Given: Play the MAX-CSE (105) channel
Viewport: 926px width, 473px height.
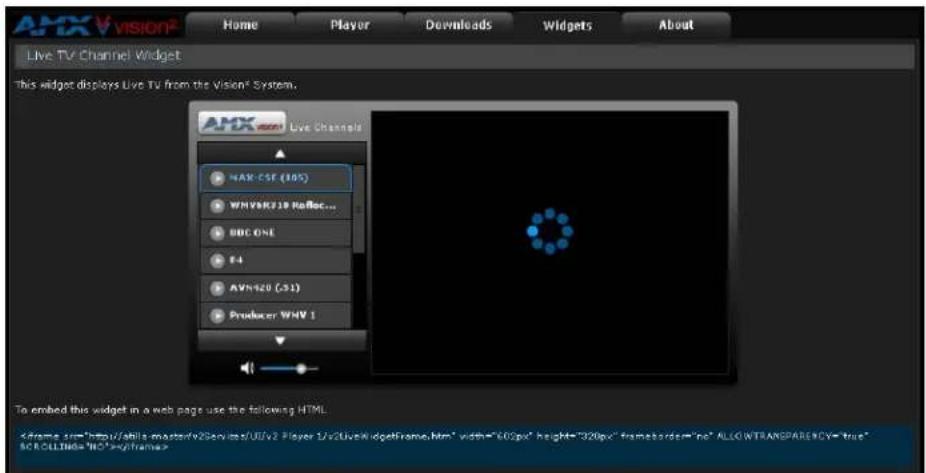Looking at the screenshot, I should [276, 178].
